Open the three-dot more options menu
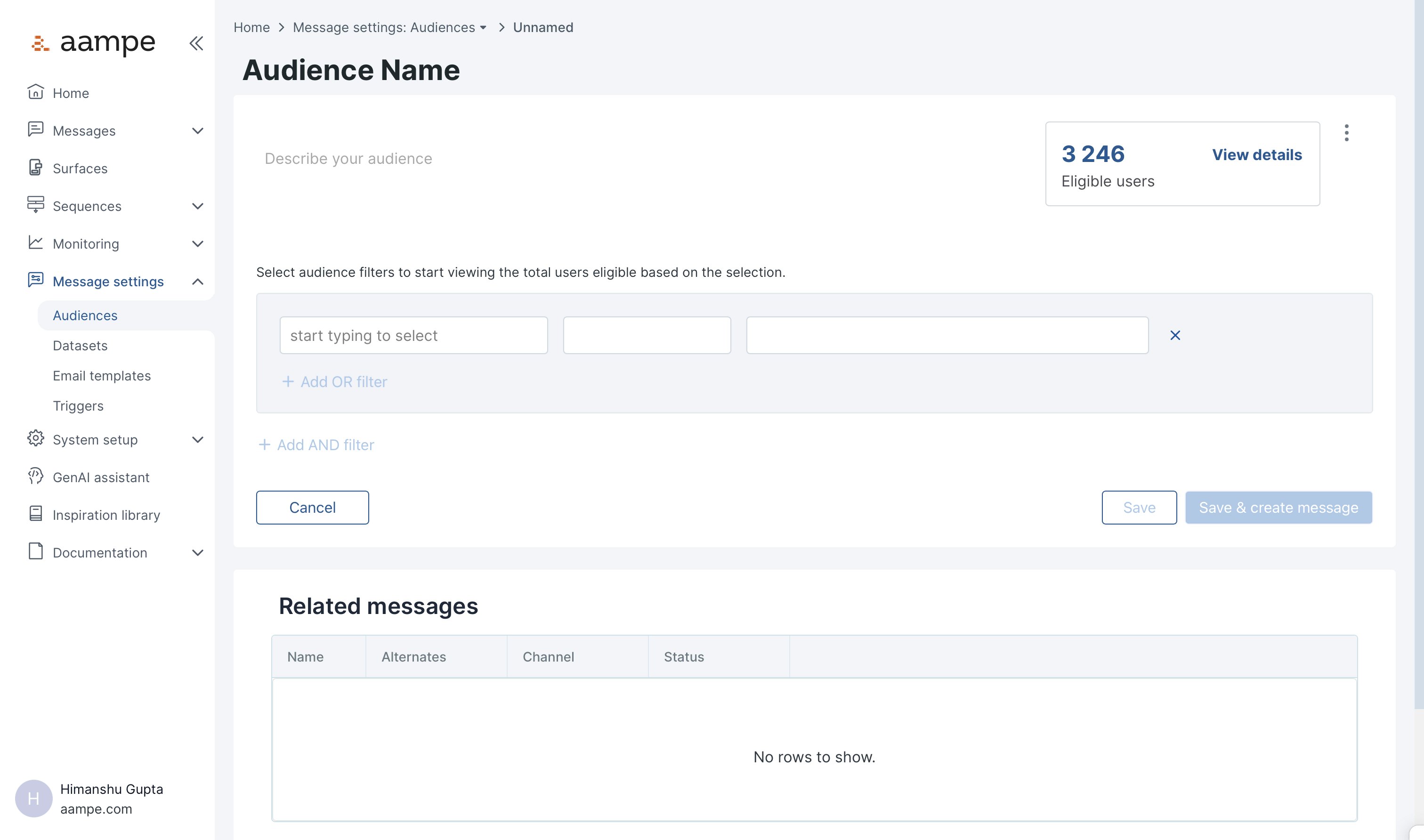The height and width of the screenshot is (840, 1424). 1346,133
